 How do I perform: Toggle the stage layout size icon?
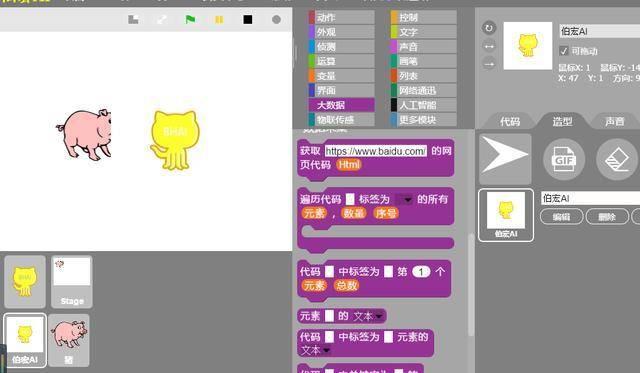pyautogui.click(x=133, y=19)
